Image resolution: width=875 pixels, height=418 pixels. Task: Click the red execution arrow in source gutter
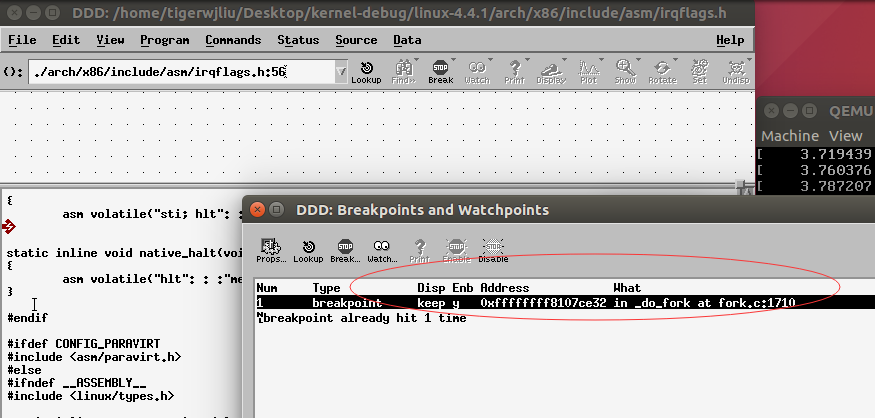click(8, 226)
